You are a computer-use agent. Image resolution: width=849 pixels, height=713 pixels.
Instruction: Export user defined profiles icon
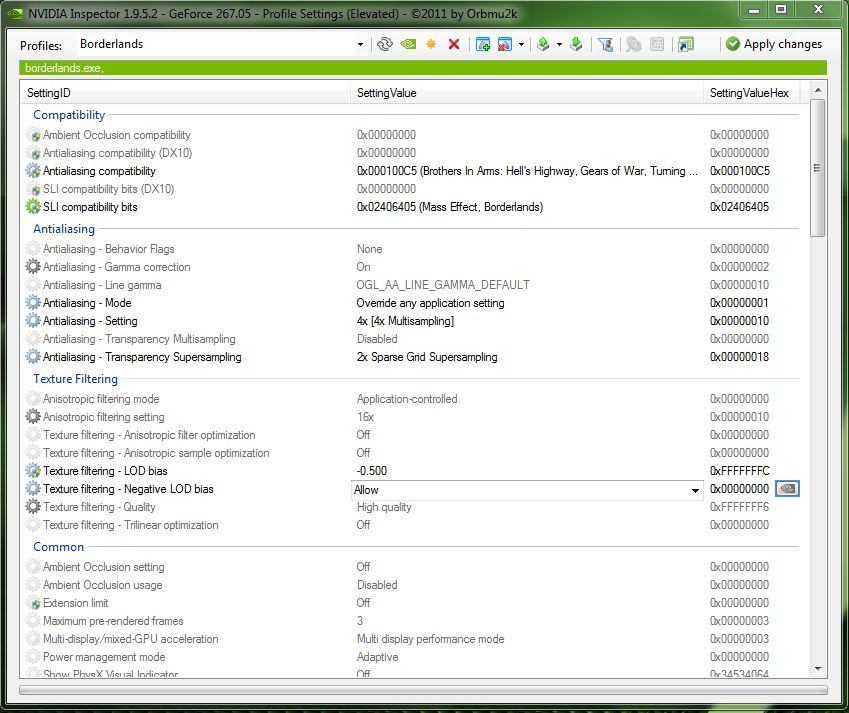point(543,44)
